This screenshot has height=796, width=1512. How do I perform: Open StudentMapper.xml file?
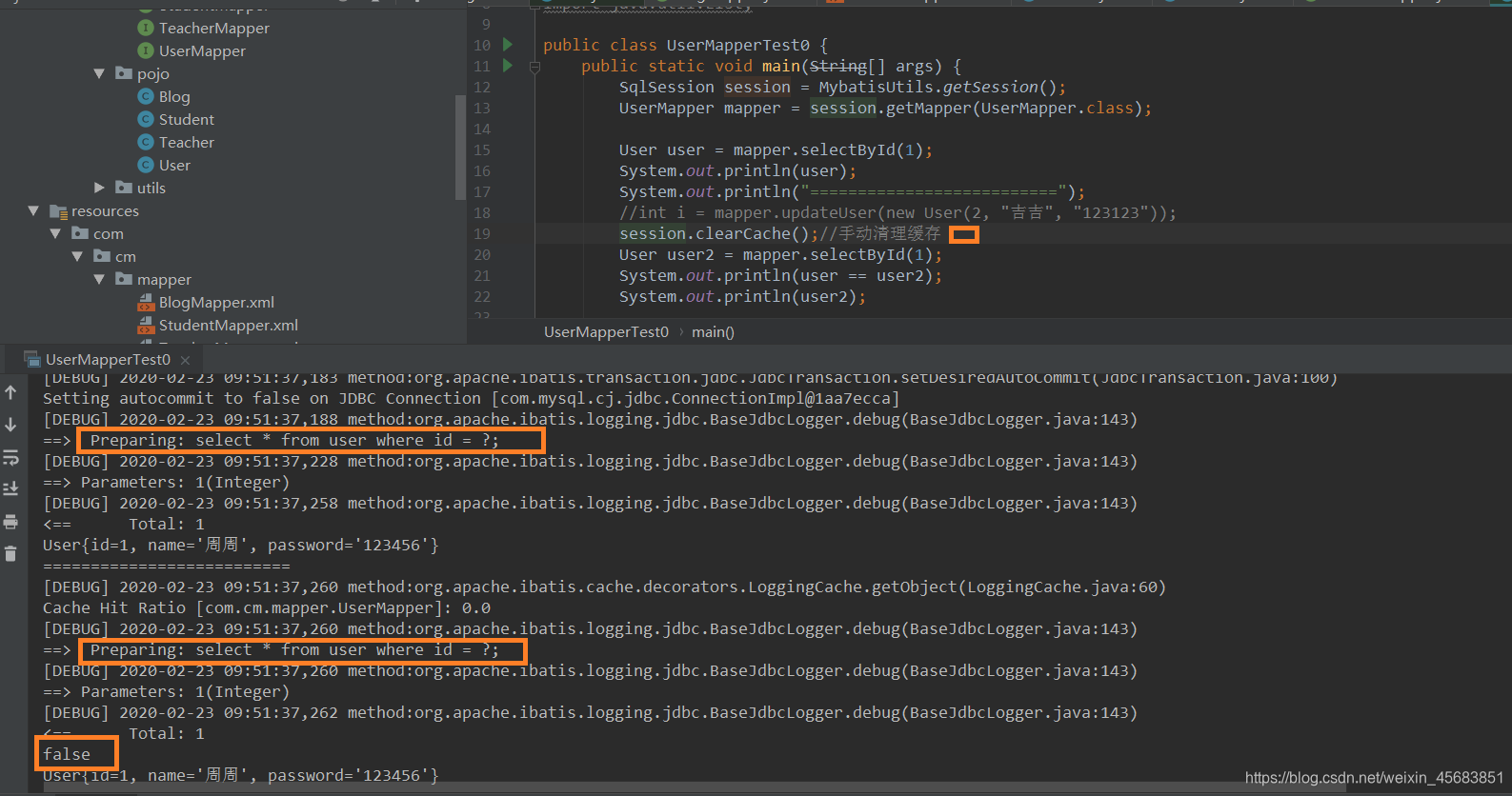(229, 326)
